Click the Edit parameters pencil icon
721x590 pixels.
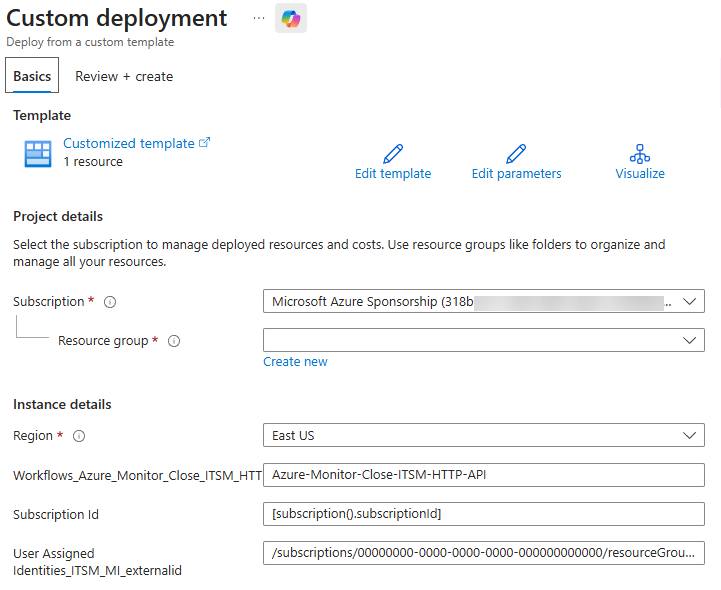tap(516, 154)
